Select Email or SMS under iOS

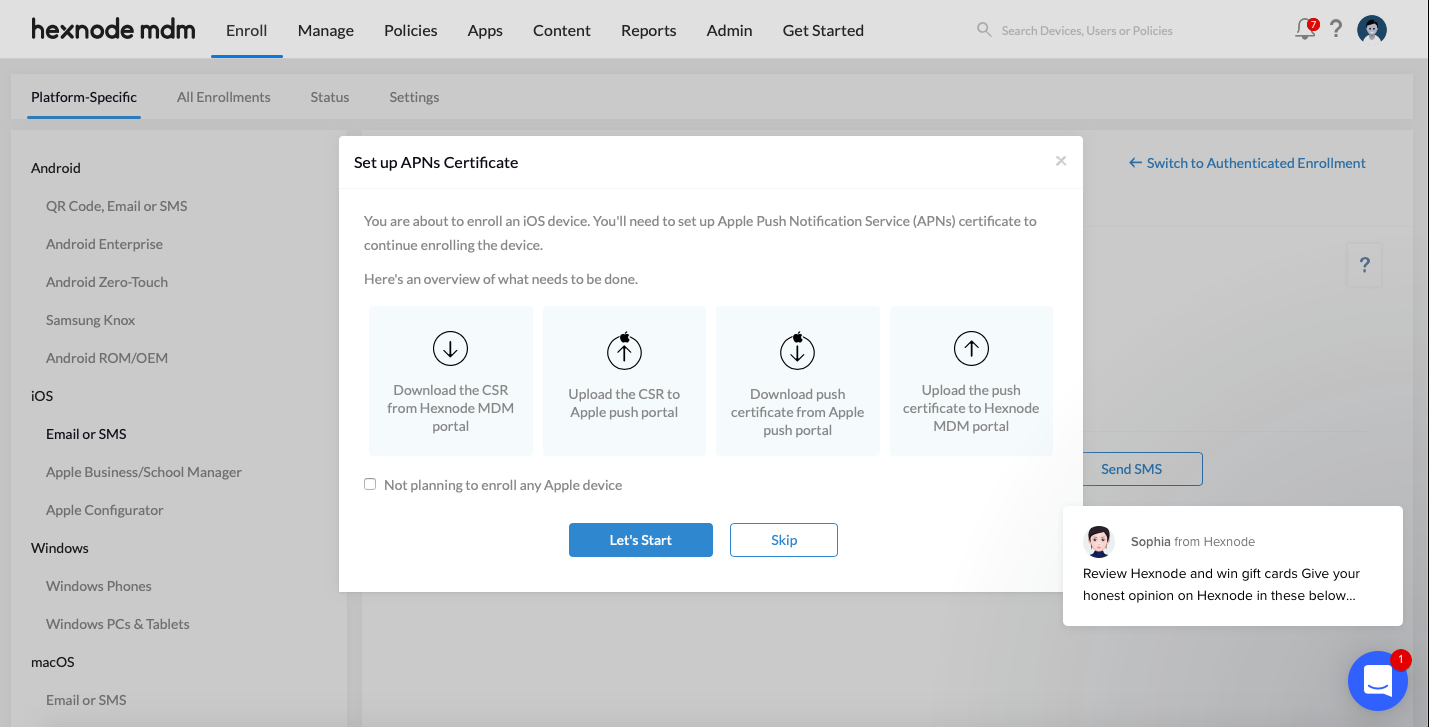(86, 434)
